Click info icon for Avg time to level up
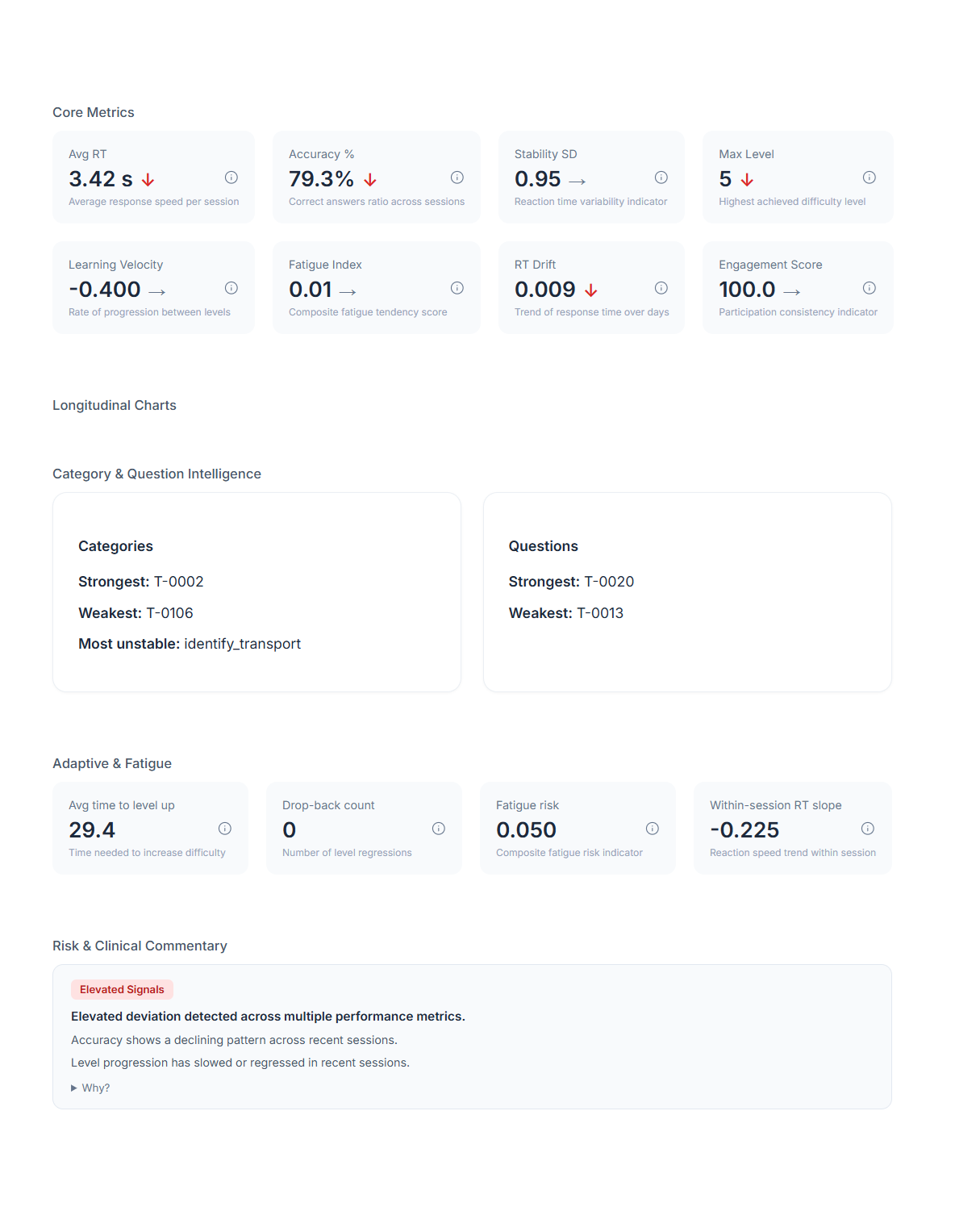This screenshot has height=1232, width=955. coord(225,829)
